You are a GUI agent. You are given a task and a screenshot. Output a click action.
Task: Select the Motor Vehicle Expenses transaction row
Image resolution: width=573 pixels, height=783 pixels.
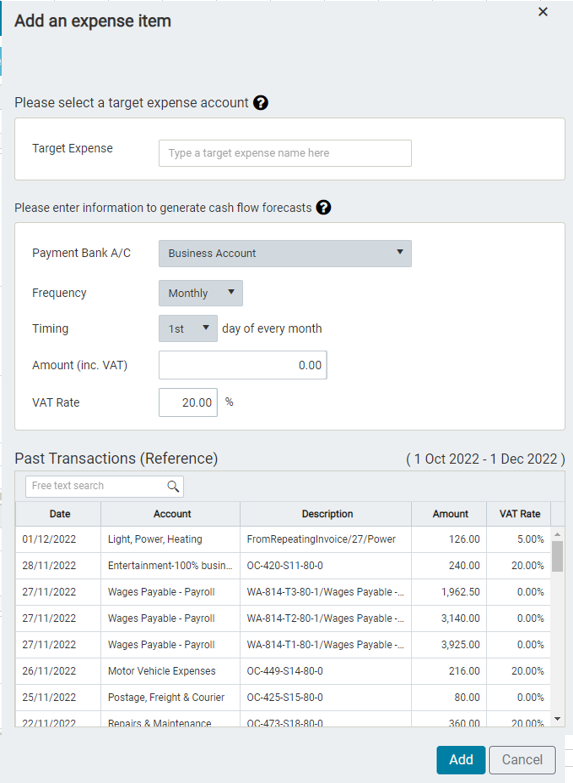(x=283, y=671)
